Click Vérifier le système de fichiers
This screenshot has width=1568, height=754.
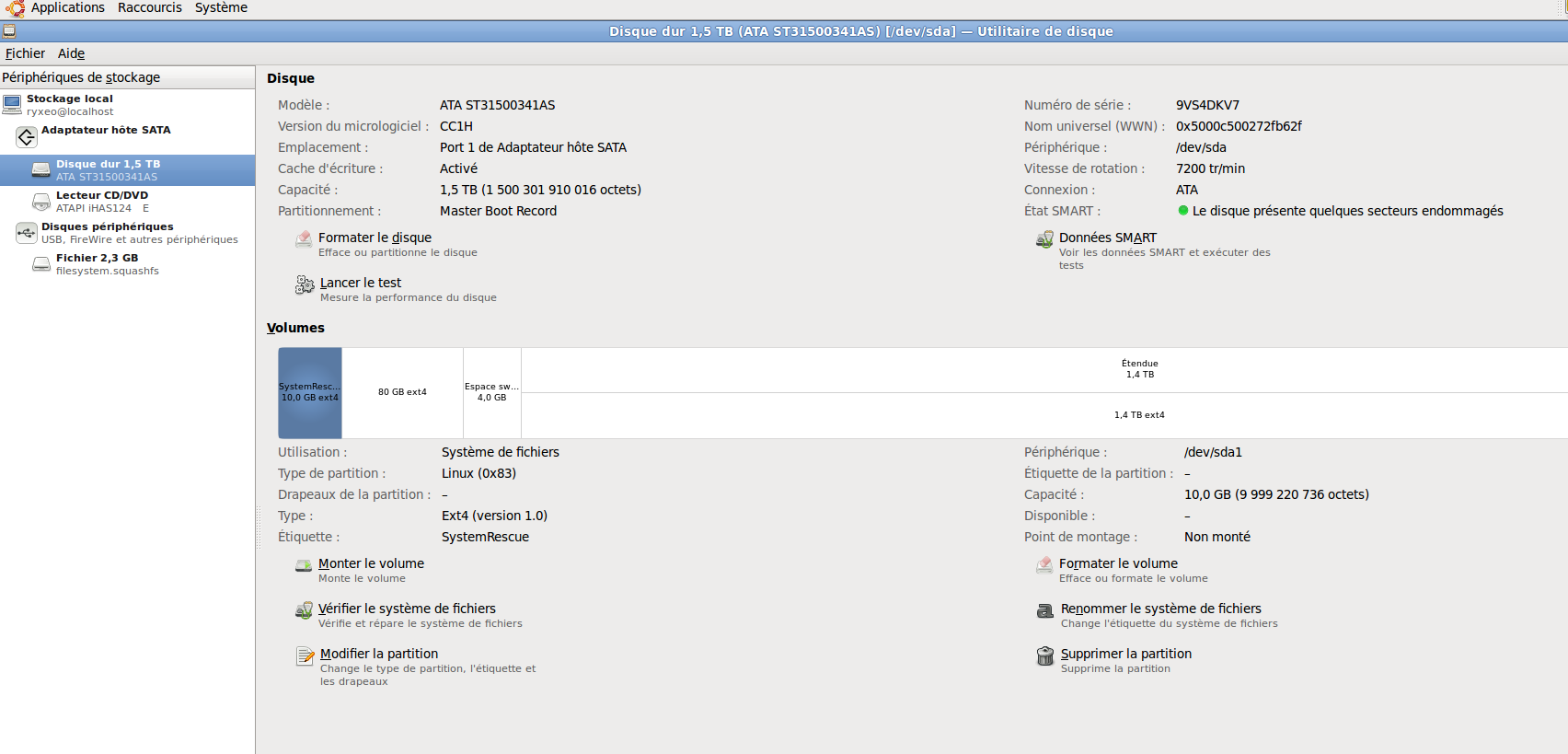[x=407, y=609]
